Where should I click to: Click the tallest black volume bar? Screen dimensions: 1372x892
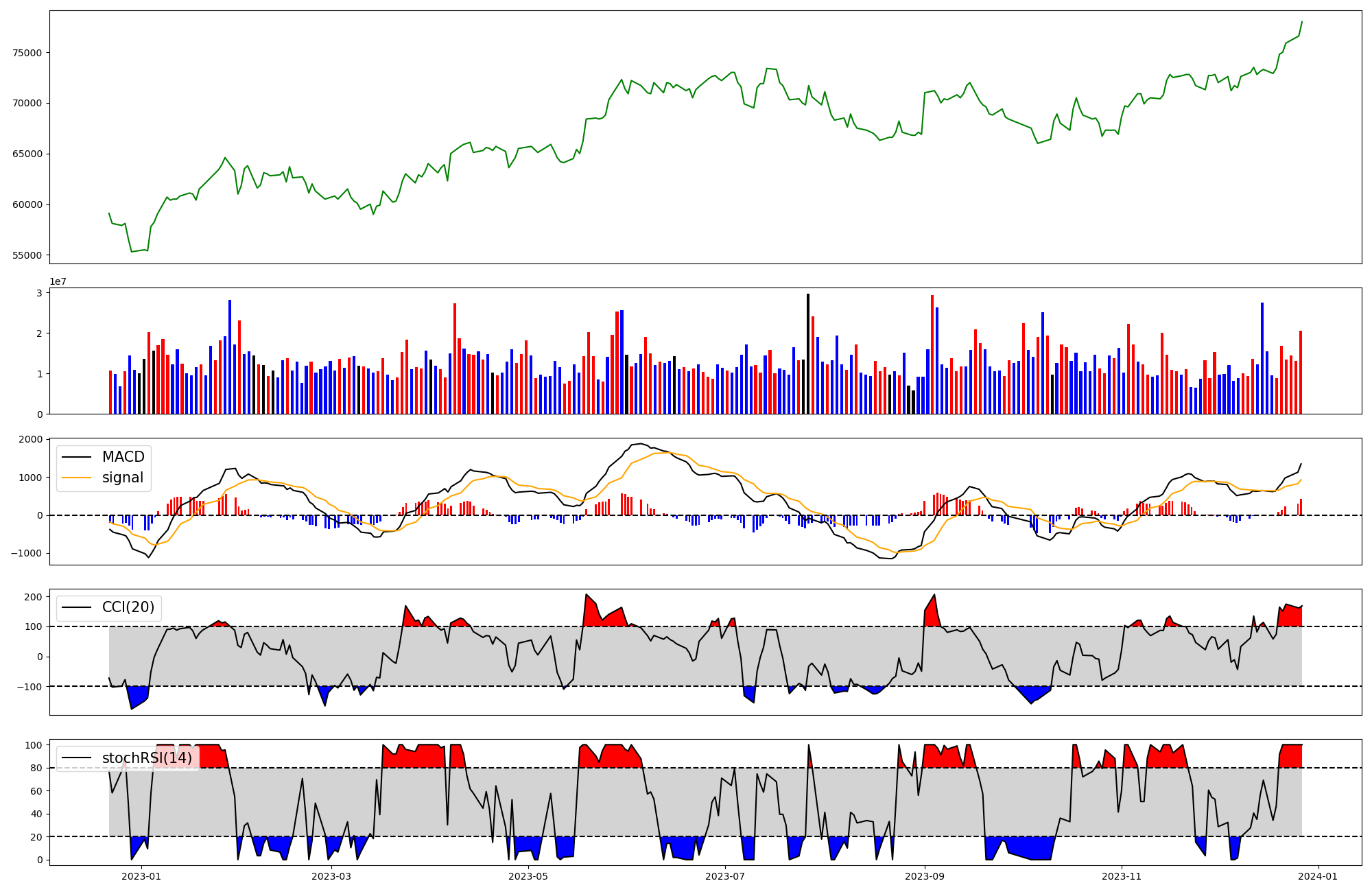[808, 353]
